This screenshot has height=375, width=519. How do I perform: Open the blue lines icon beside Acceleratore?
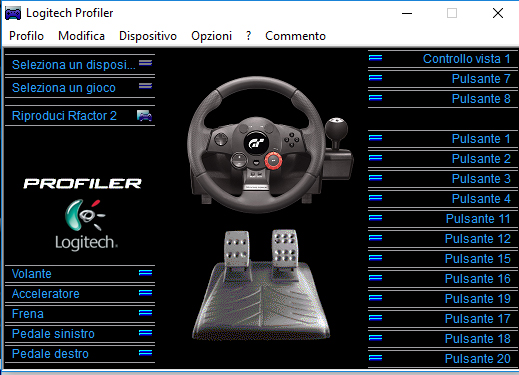145,293
